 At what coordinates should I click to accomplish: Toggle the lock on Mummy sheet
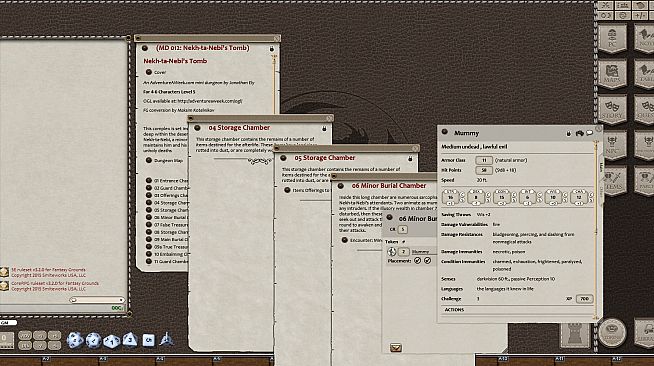(568, 133)
